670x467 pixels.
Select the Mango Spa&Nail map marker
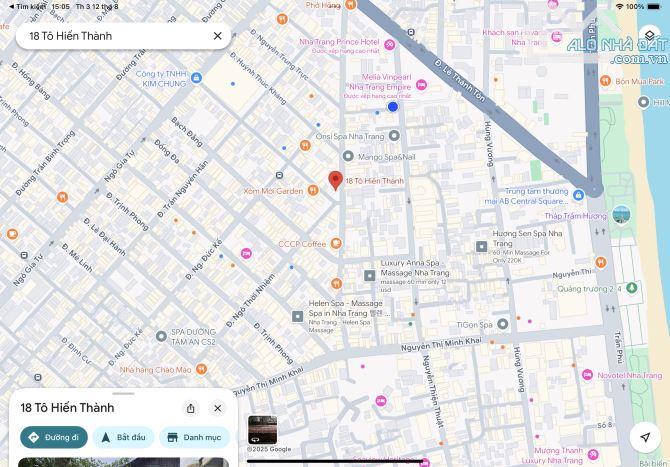click(x=348, y=156)
